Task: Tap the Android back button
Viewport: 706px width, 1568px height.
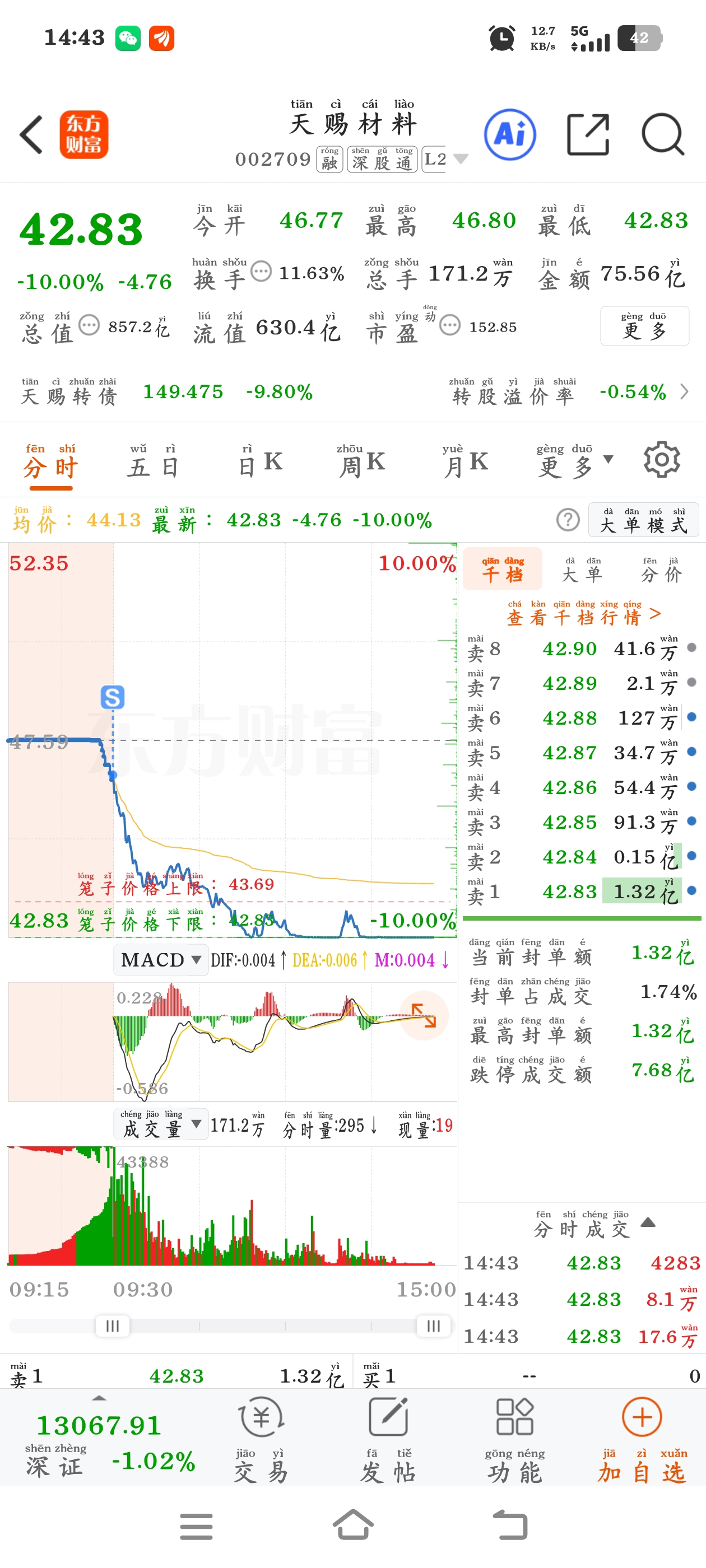Action: tap(510, 1525)
